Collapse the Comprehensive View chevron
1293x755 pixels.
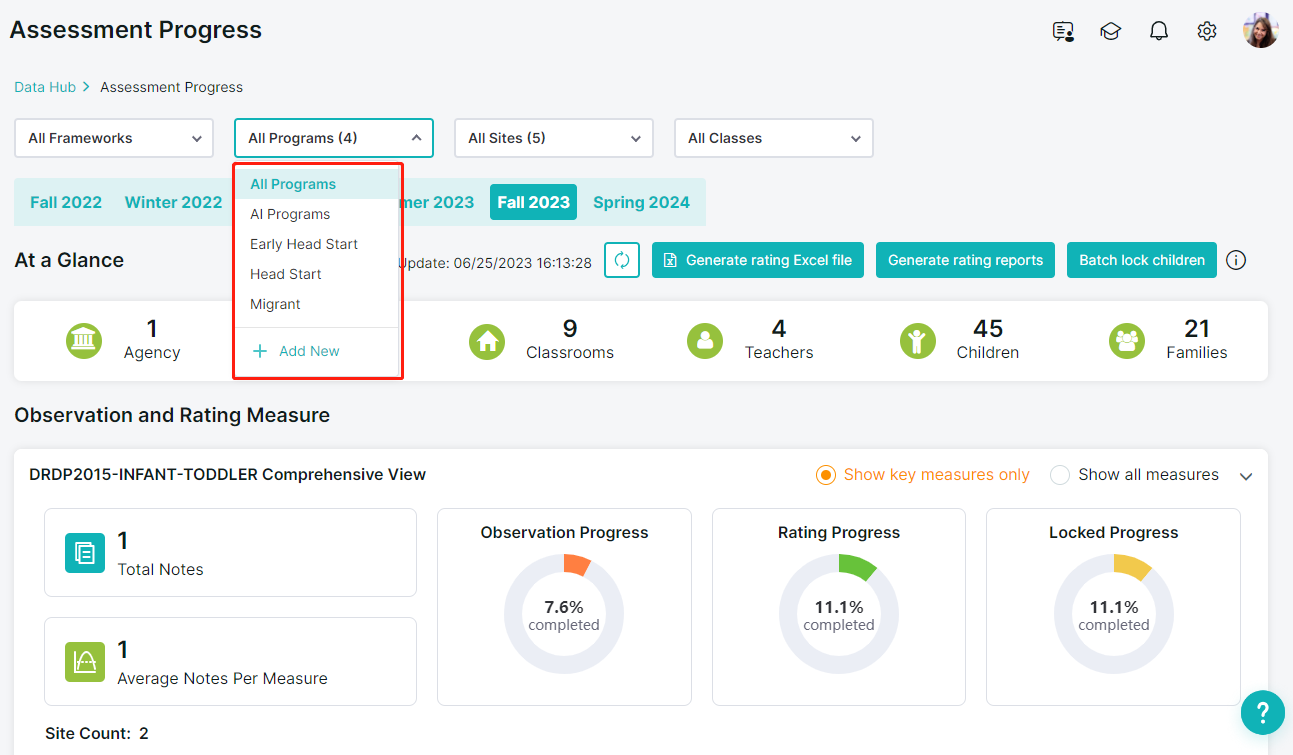[x=1246, y=476]
